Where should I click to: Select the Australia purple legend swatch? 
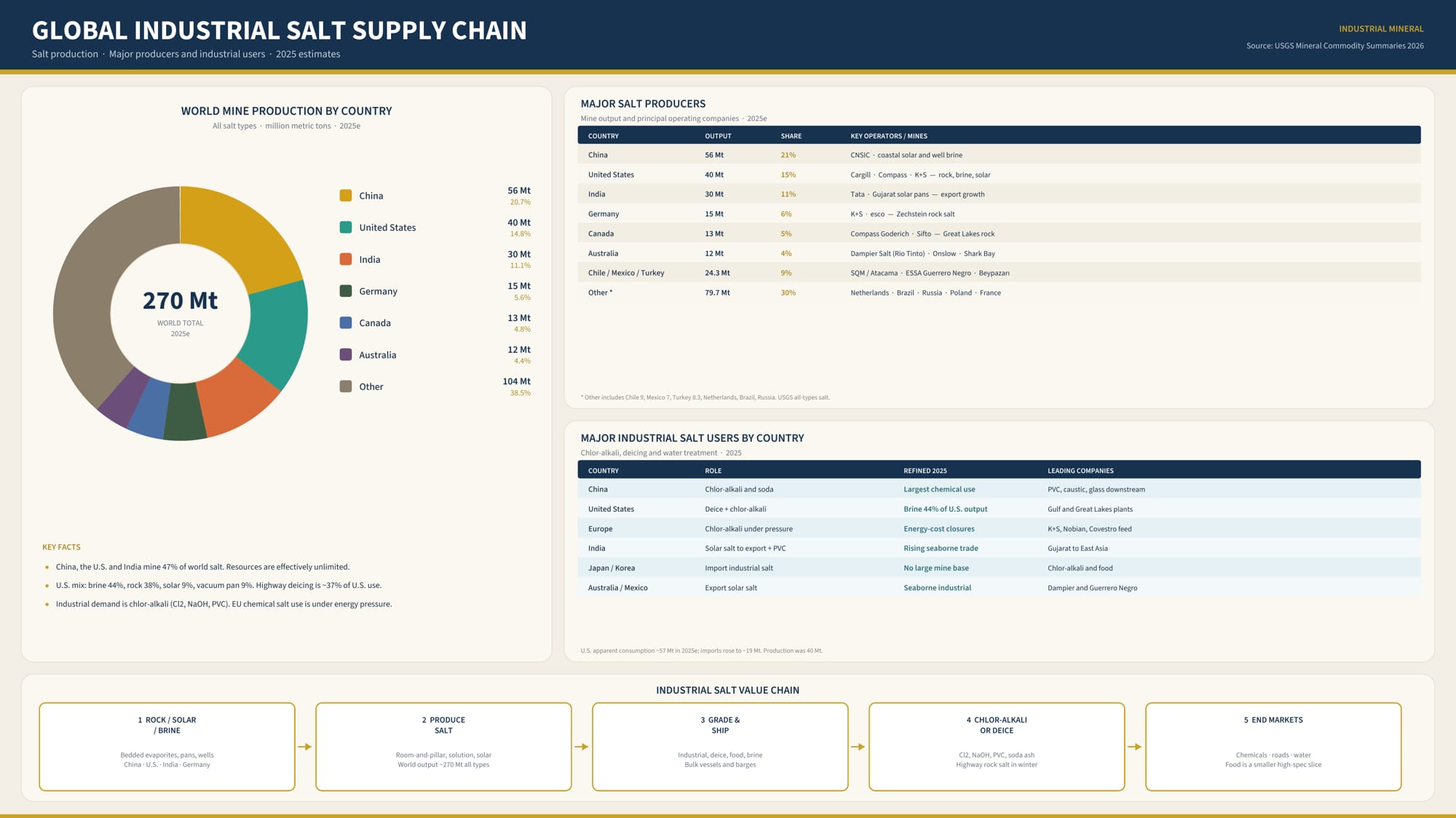tap(346, 354)
